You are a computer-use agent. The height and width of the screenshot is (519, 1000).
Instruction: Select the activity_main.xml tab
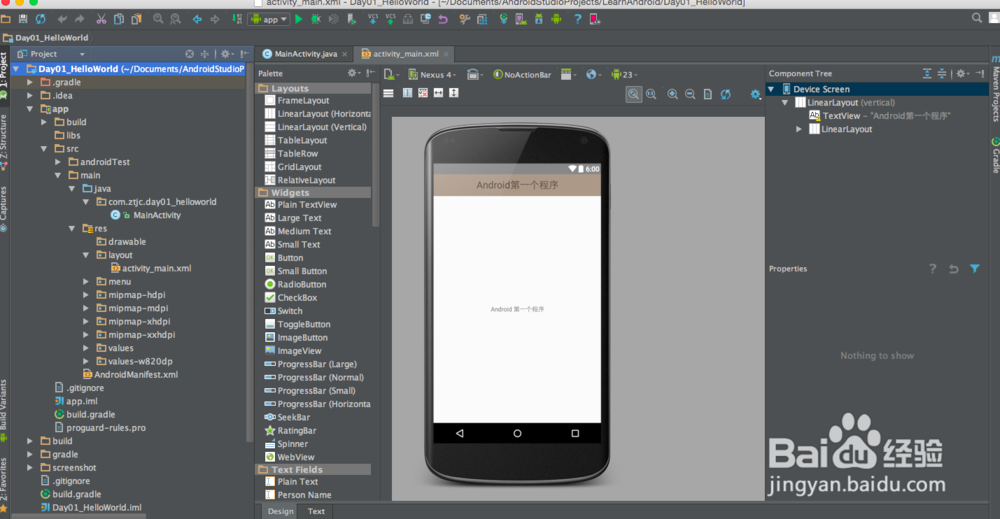click(406, 54)
